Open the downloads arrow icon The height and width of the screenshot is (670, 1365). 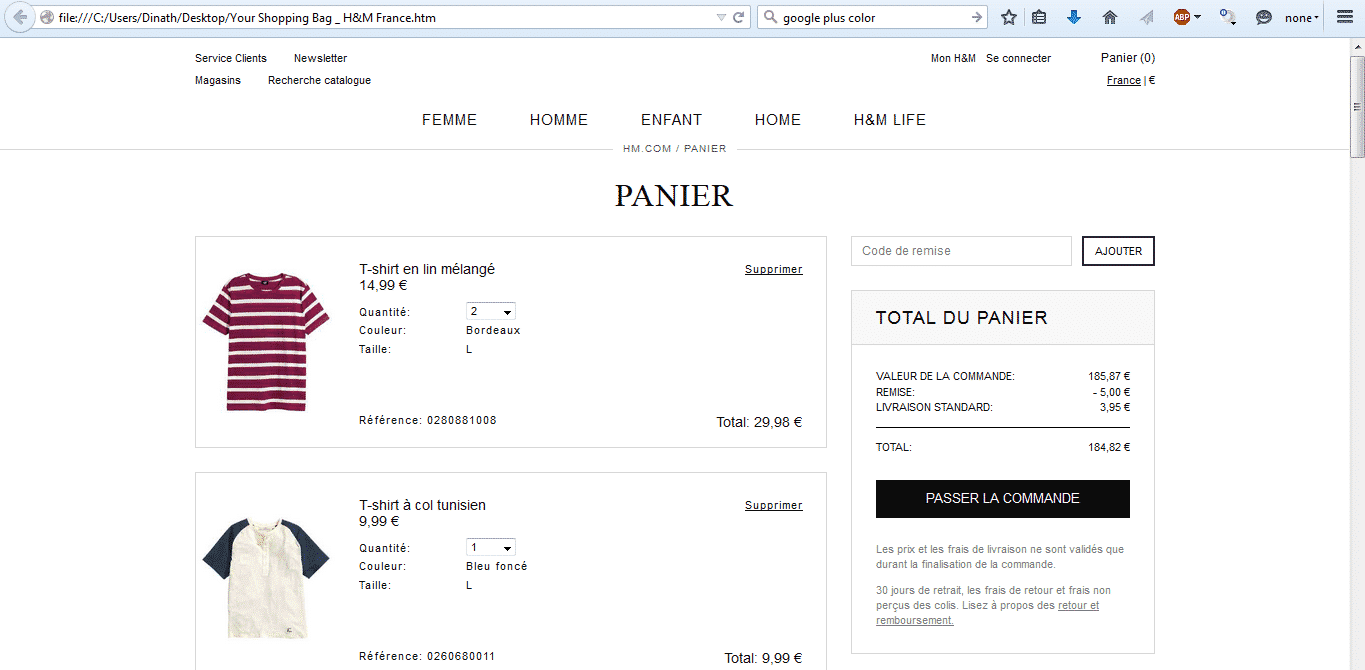(x=1074, y=17)
